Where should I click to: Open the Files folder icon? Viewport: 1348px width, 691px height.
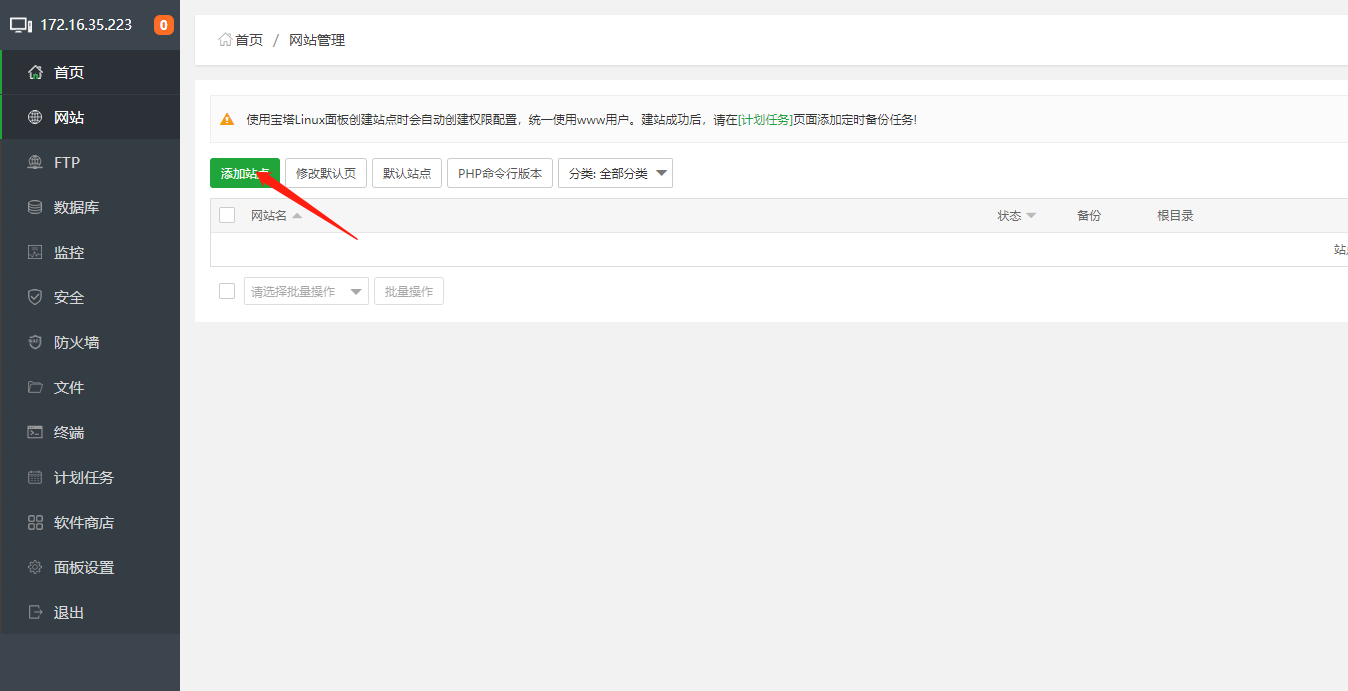coord(36,387)
